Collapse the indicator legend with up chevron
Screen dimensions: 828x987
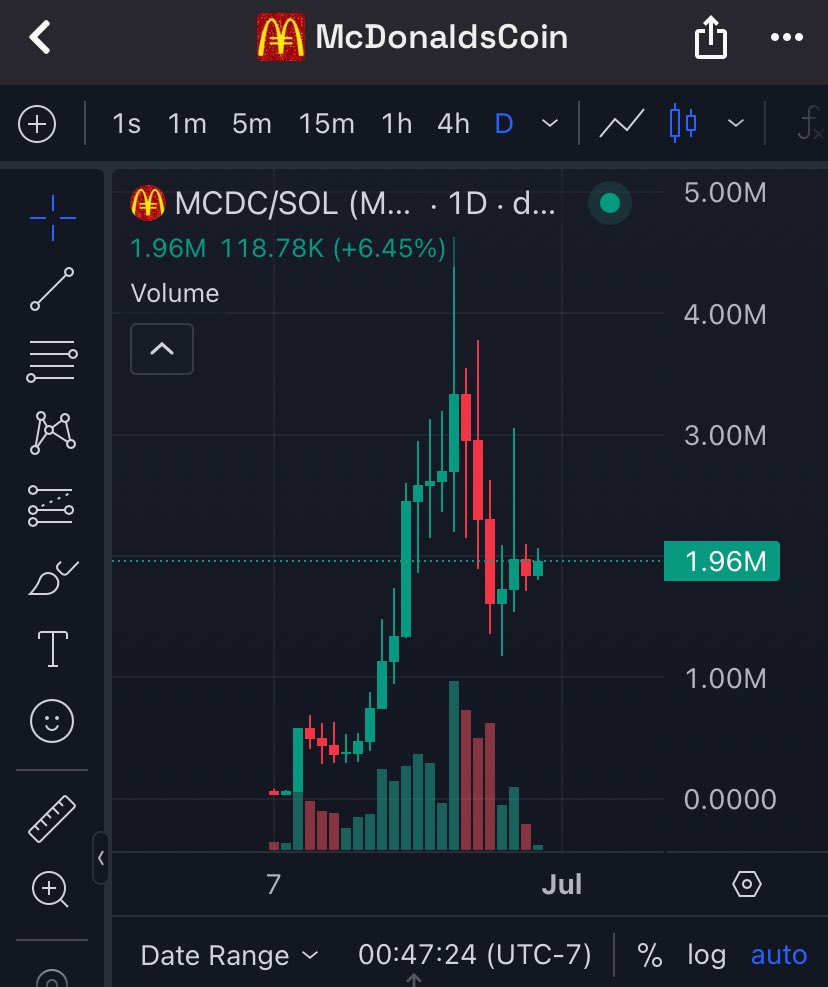(x=162, y=349)
